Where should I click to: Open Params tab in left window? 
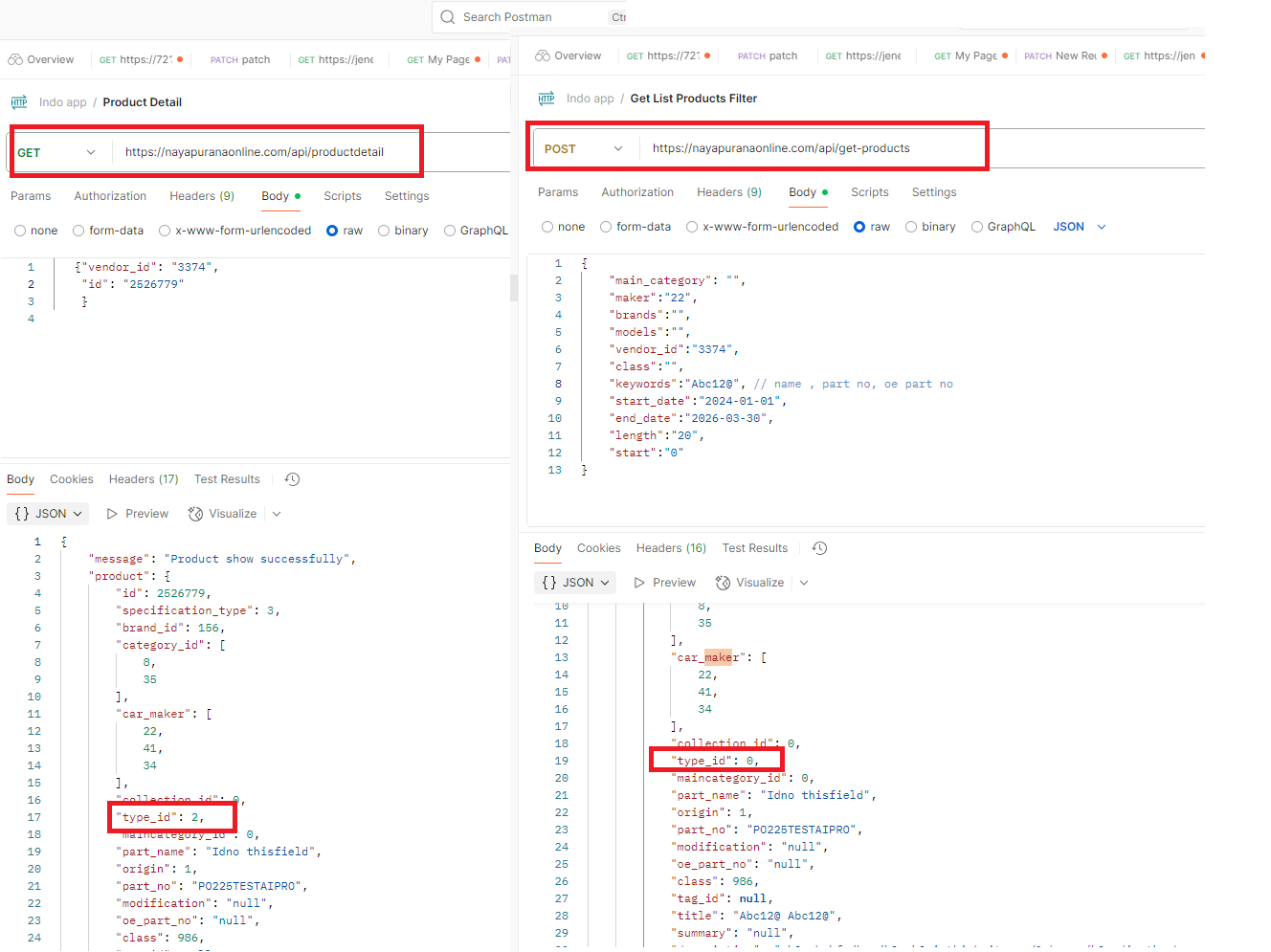(x=31, y=196)
